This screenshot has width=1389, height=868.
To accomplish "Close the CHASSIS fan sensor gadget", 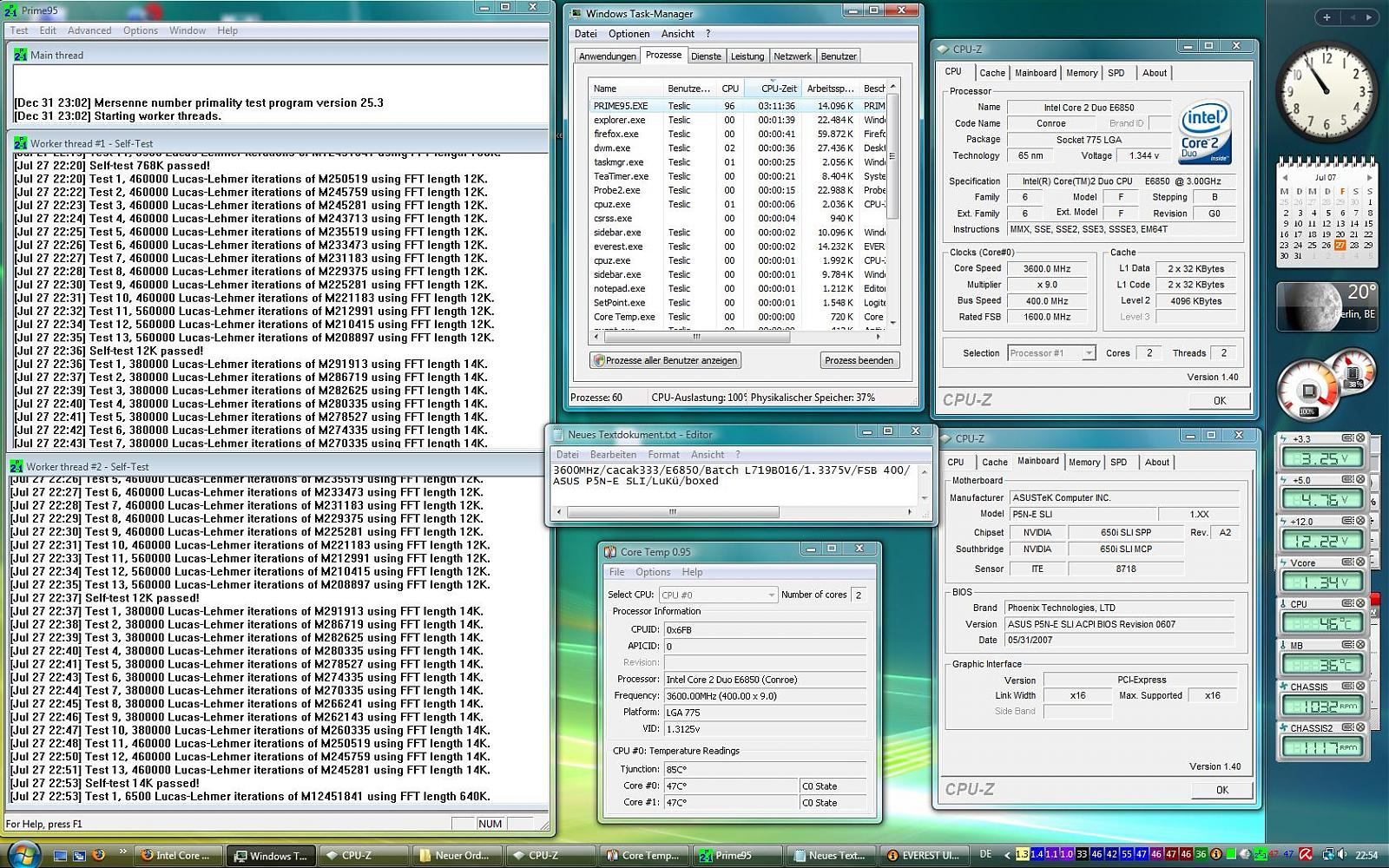I will (x=1360, y=686).
